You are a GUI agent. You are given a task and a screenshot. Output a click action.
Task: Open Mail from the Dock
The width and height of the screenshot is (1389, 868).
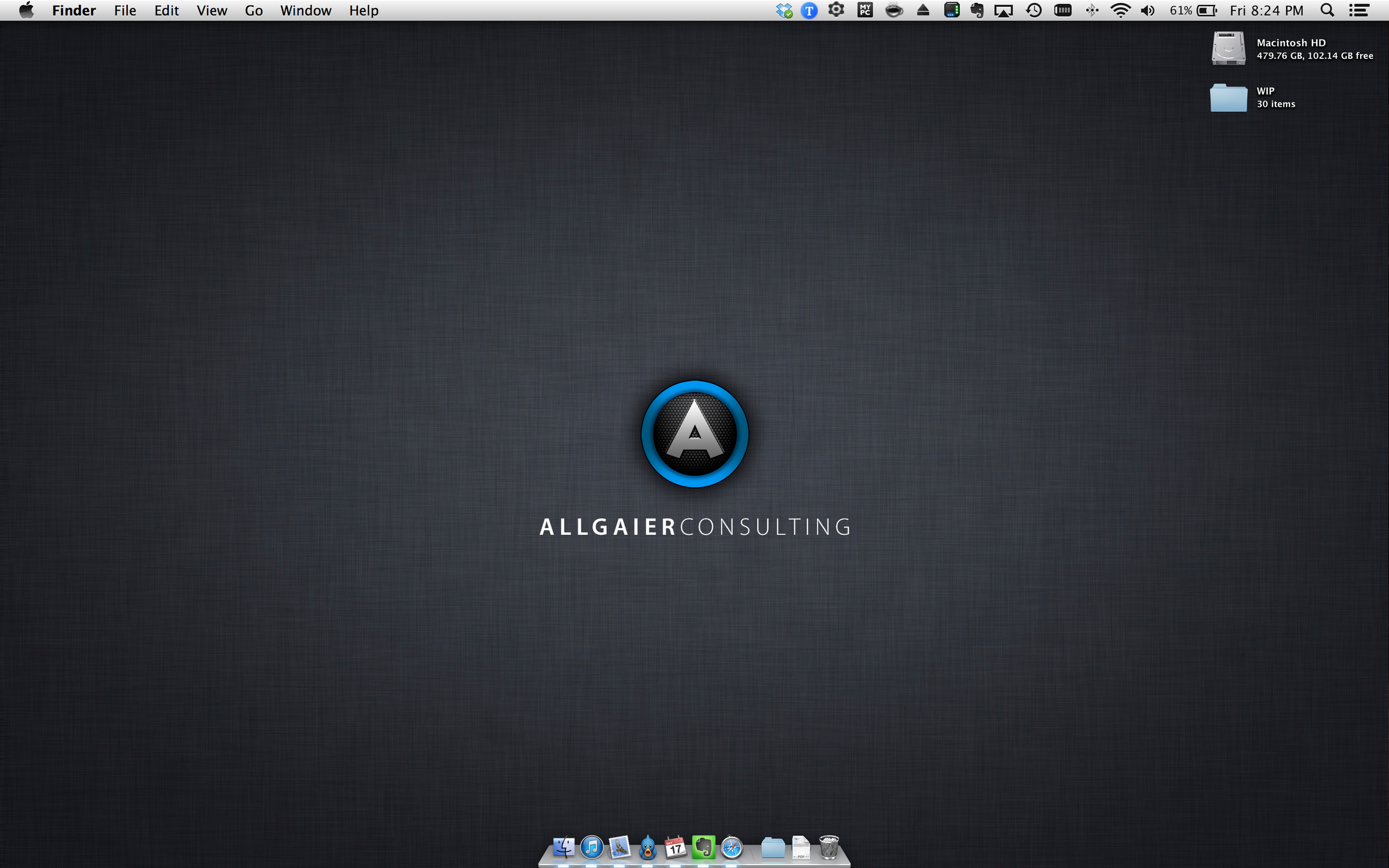[619, 847]
